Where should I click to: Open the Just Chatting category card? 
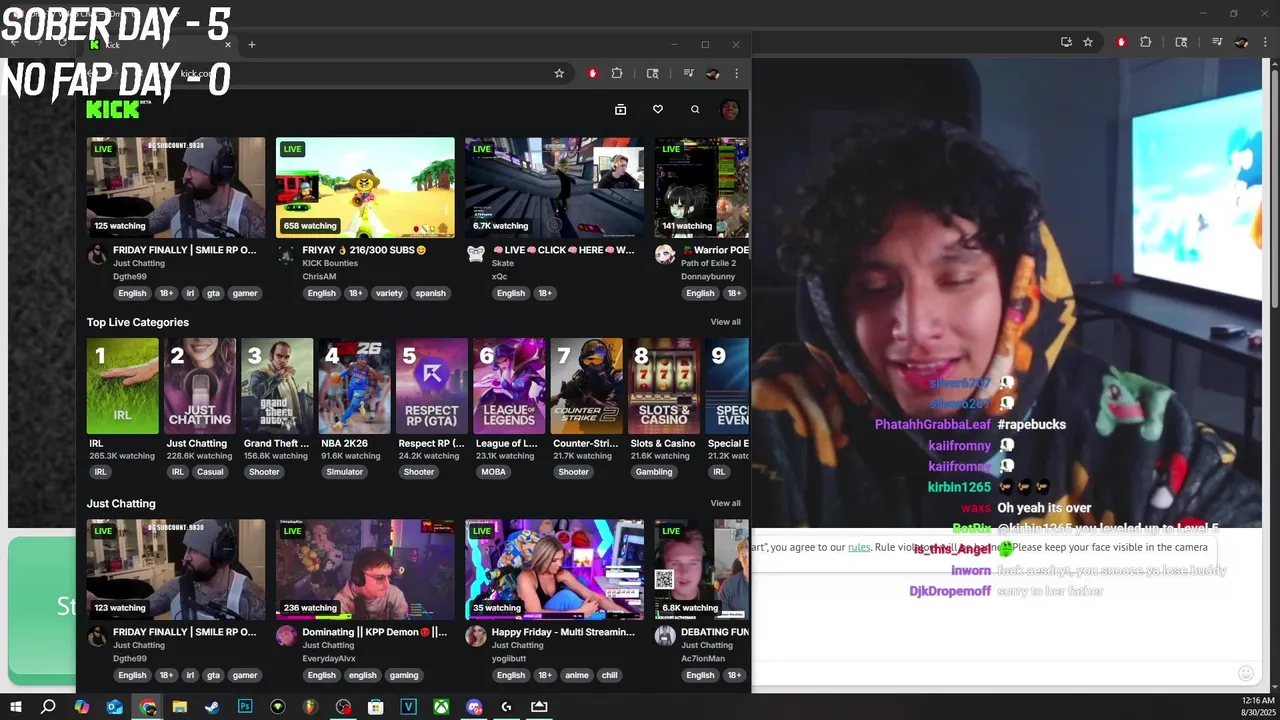pos(200,386)
